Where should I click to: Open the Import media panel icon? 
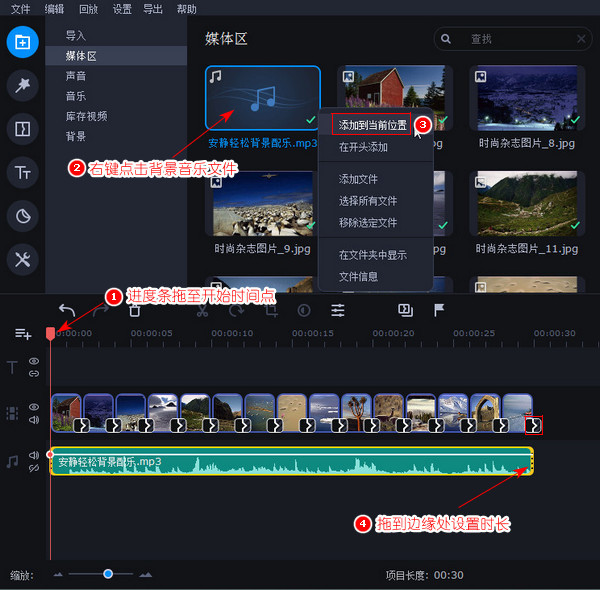[x=23, y=42]
